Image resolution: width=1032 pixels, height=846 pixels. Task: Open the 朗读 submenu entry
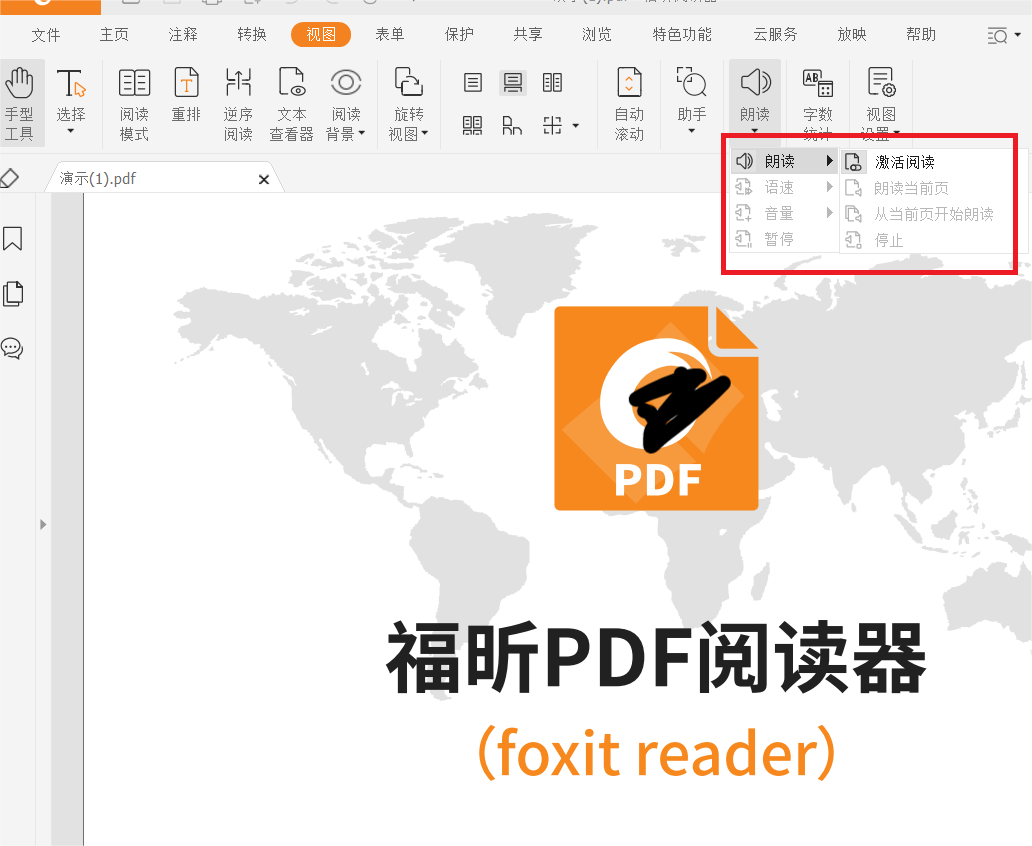tap(784, 161)
